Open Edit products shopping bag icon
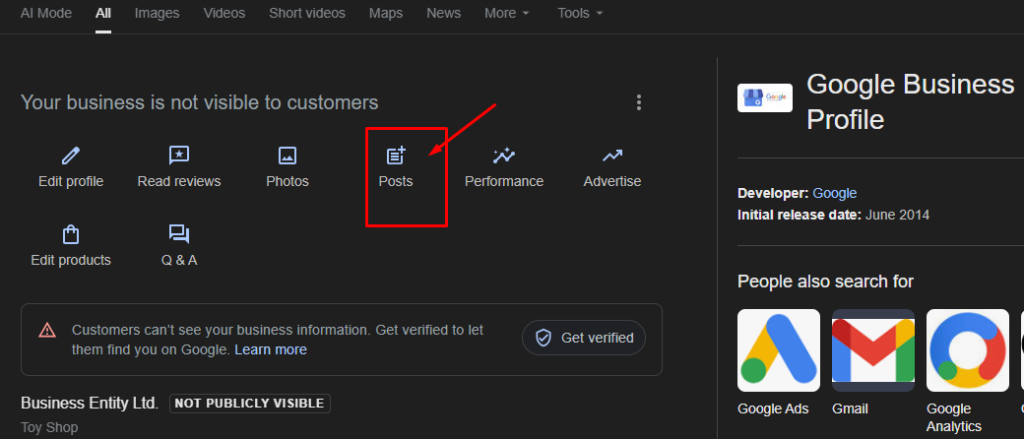Screen dimensions: 1024x439 tap(71, 235)
